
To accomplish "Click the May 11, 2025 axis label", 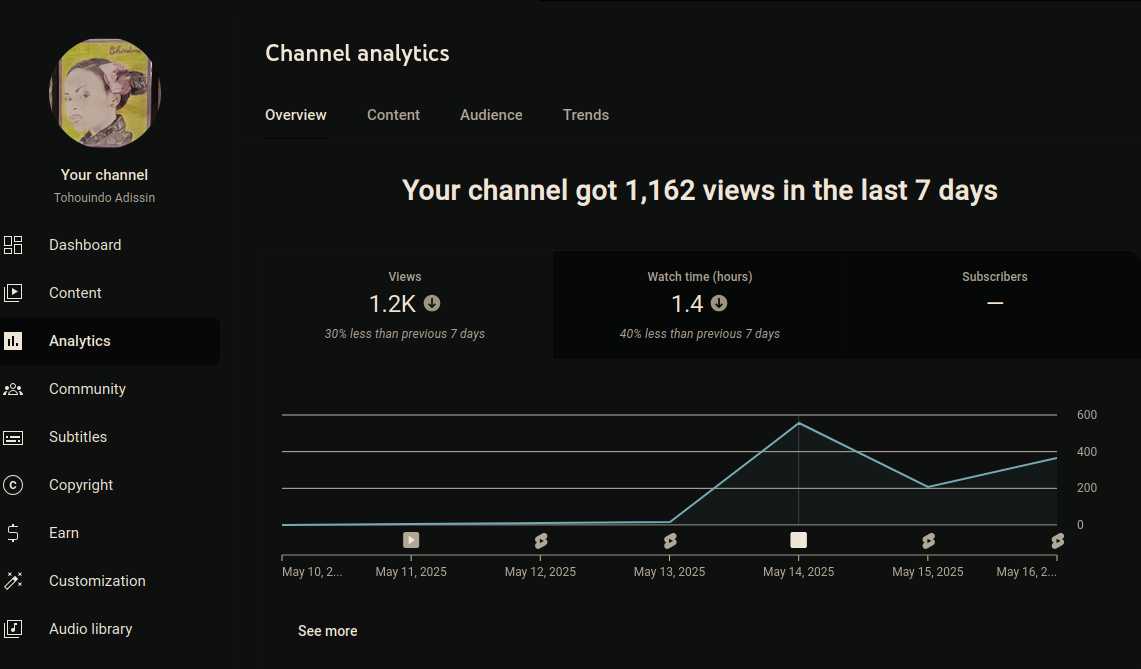I will pyautogui.click(x=411, y=571).
